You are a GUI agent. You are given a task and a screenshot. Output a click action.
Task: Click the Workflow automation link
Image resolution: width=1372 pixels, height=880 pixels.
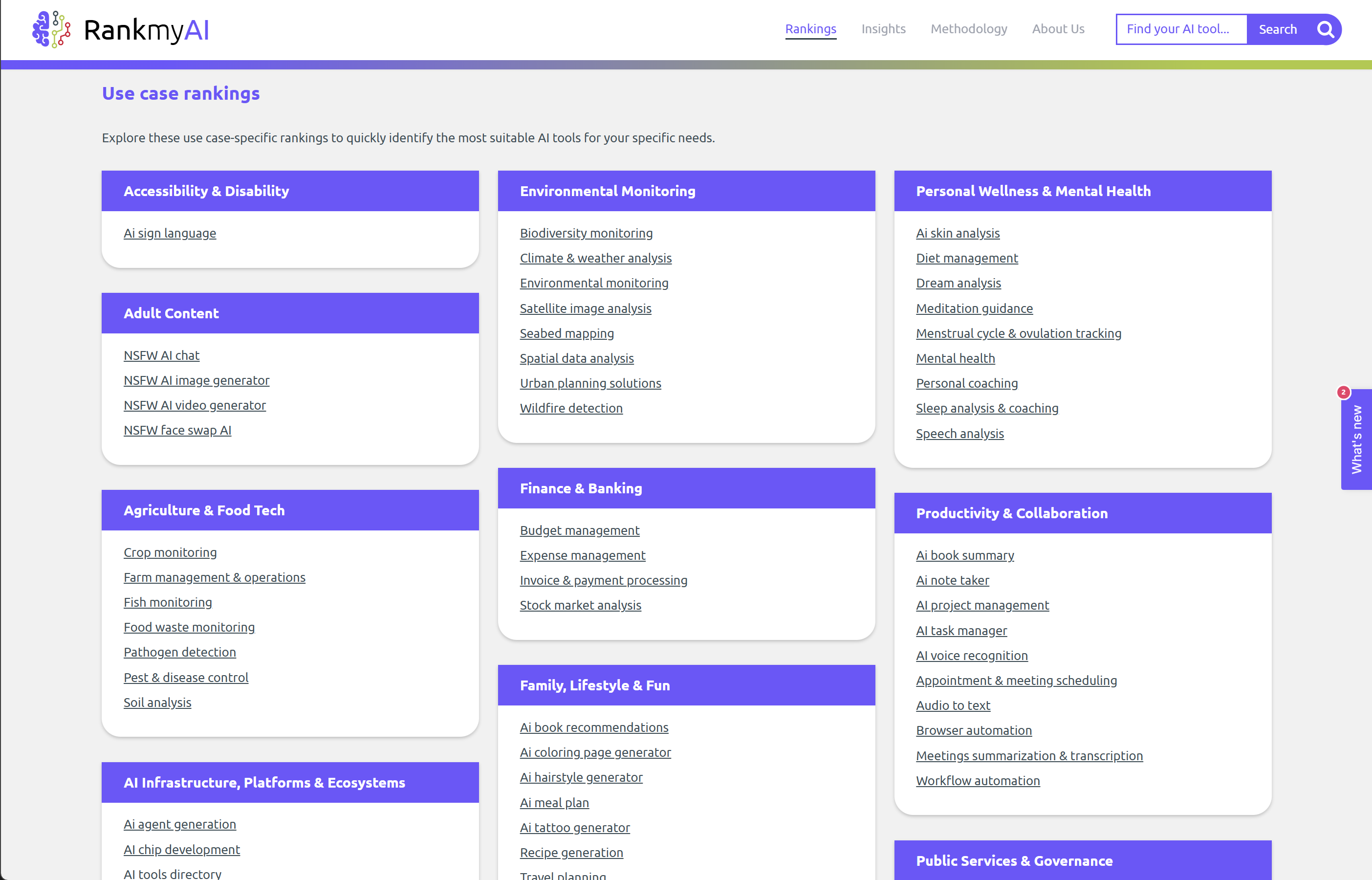click(x=977, y=781)
